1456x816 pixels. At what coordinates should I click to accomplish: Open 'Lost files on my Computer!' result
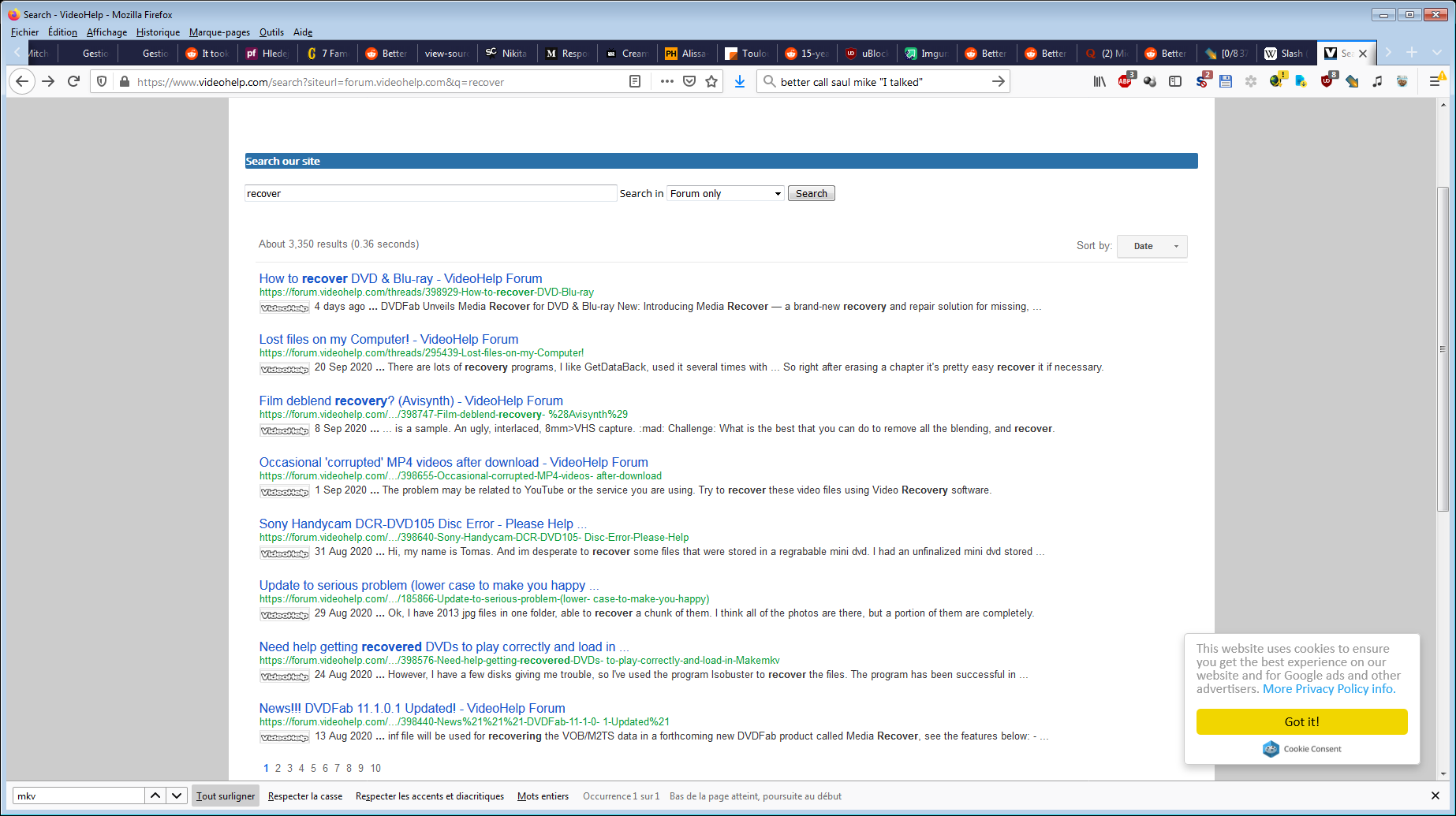(389, 339)
